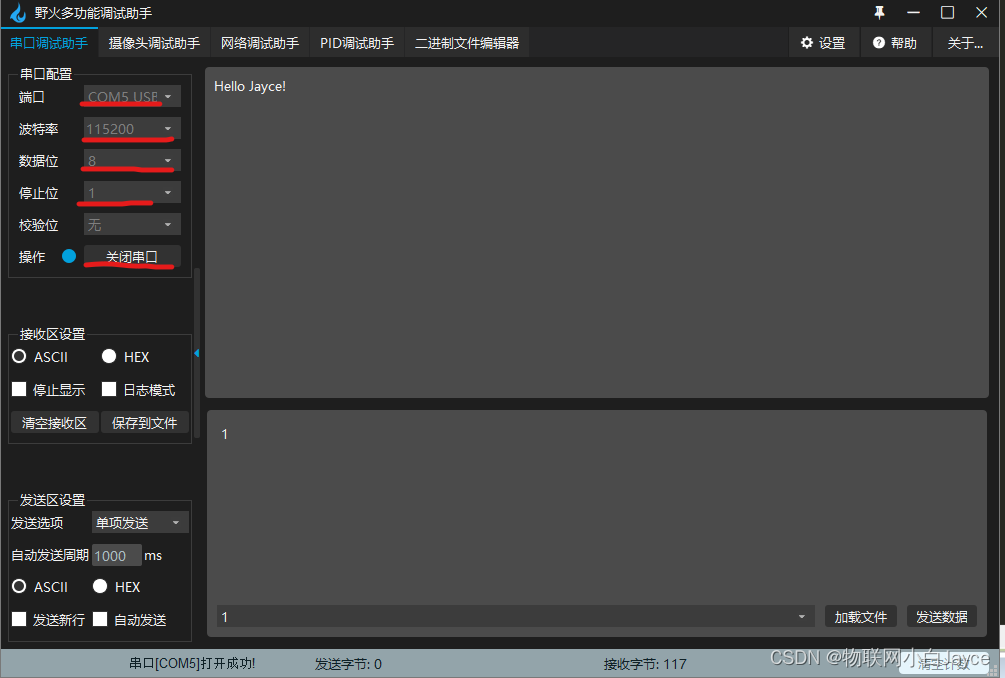Click the 接收区设置 group label
1005x678 pixels.
[53, 334]
